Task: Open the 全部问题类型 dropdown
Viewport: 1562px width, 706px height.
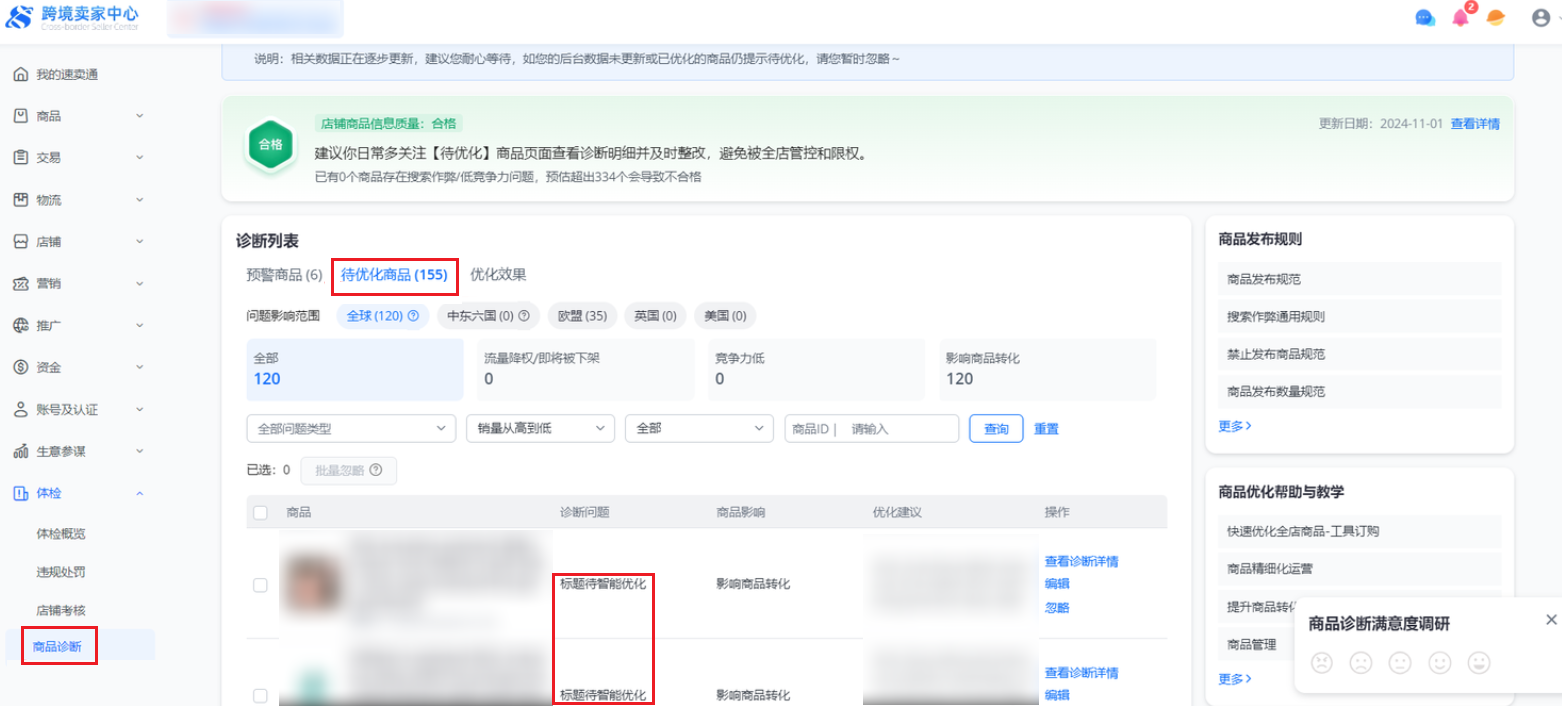Action: tap(350, 428)
